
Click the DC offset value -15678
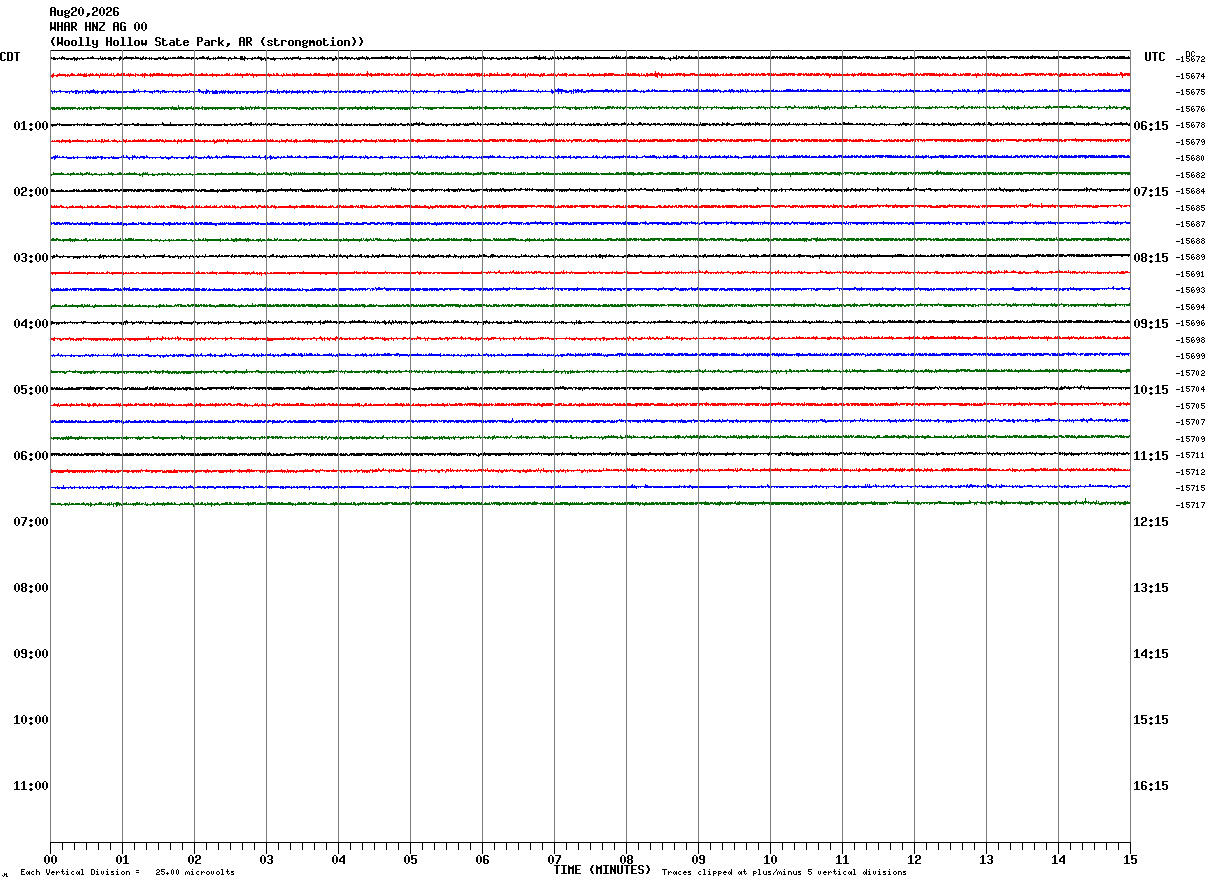[x=1190, y=125]
